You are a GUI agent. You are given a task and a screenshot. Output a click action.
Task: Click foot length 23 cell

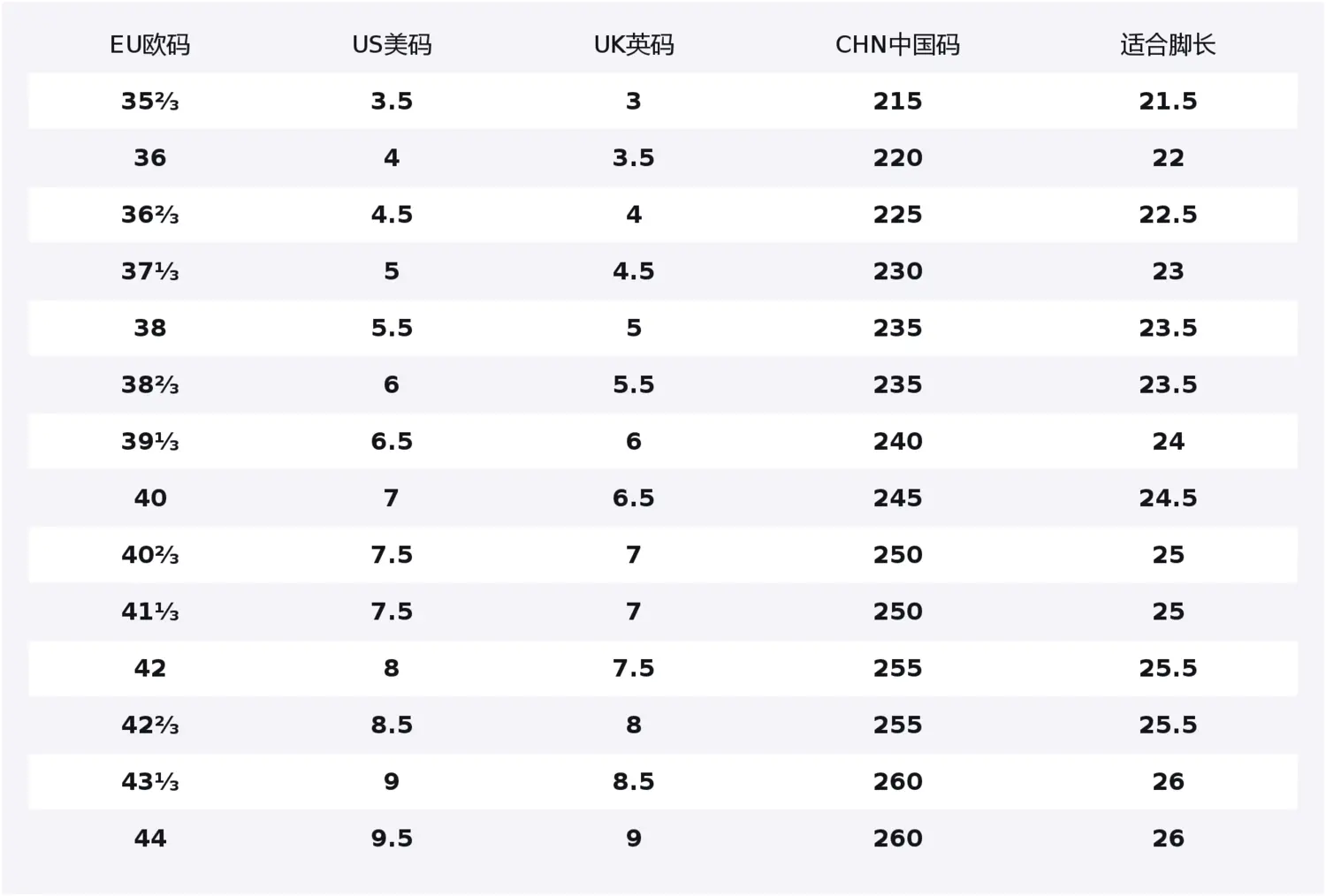1168,271
